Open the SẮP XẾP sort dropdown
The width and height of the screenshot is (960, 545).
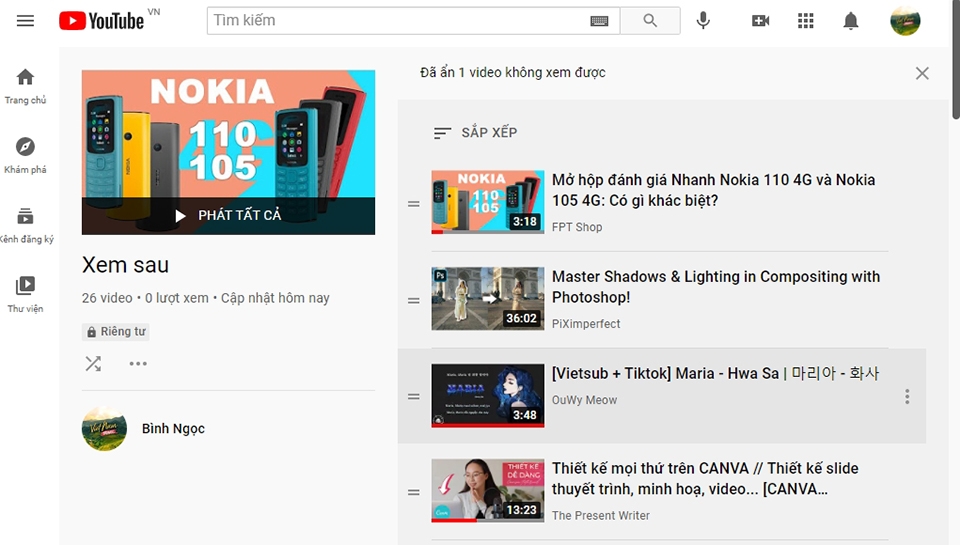pos(475,132)
